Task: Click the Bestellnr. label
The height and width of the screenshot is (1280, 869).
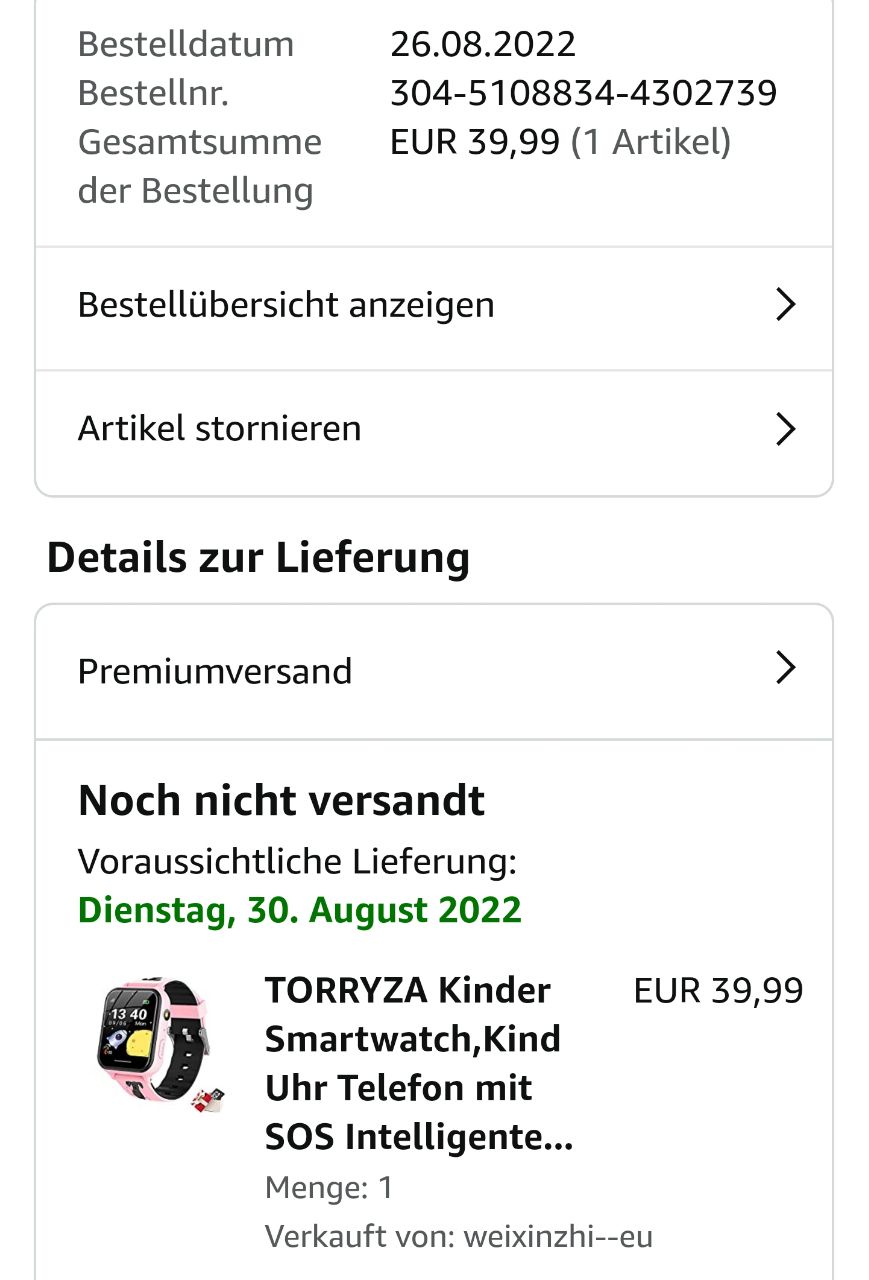Action: coord(153,93)
